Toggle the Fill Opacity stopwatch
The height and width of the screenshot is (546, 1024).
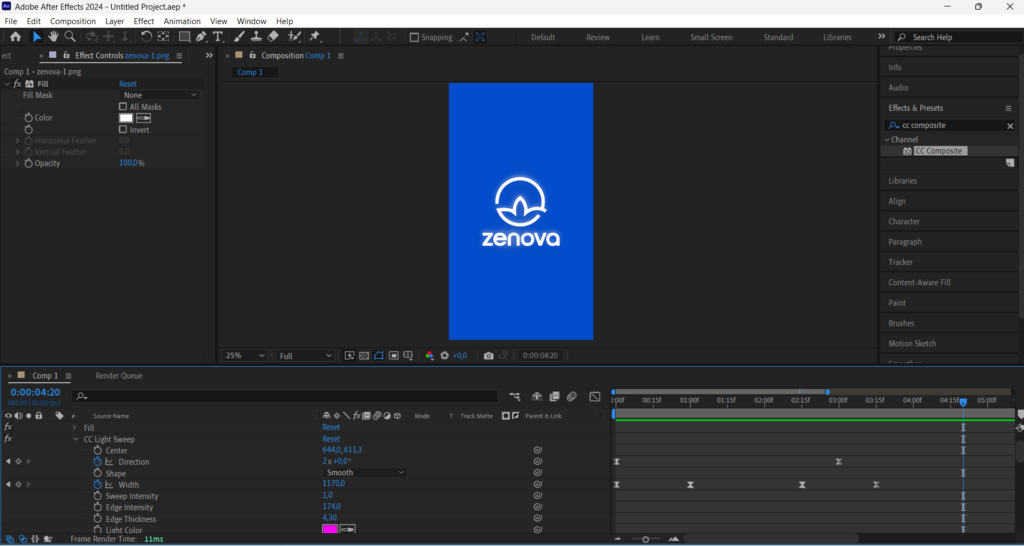tap(29, 163)
